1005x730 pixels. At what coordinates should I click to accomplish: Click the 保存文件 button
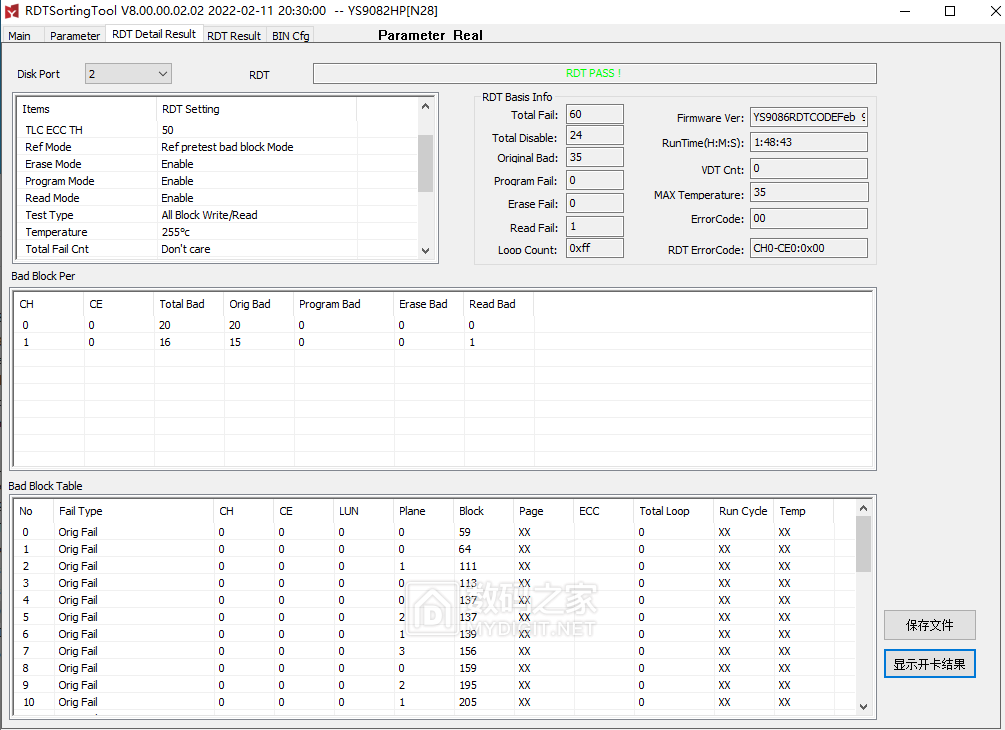coord(929,625)
